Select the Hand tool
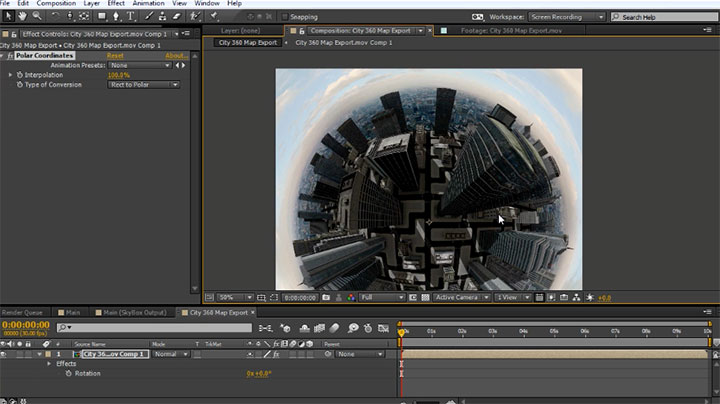Image resolution: width=720 pixels, height=404 pixels. coord(22,17)
